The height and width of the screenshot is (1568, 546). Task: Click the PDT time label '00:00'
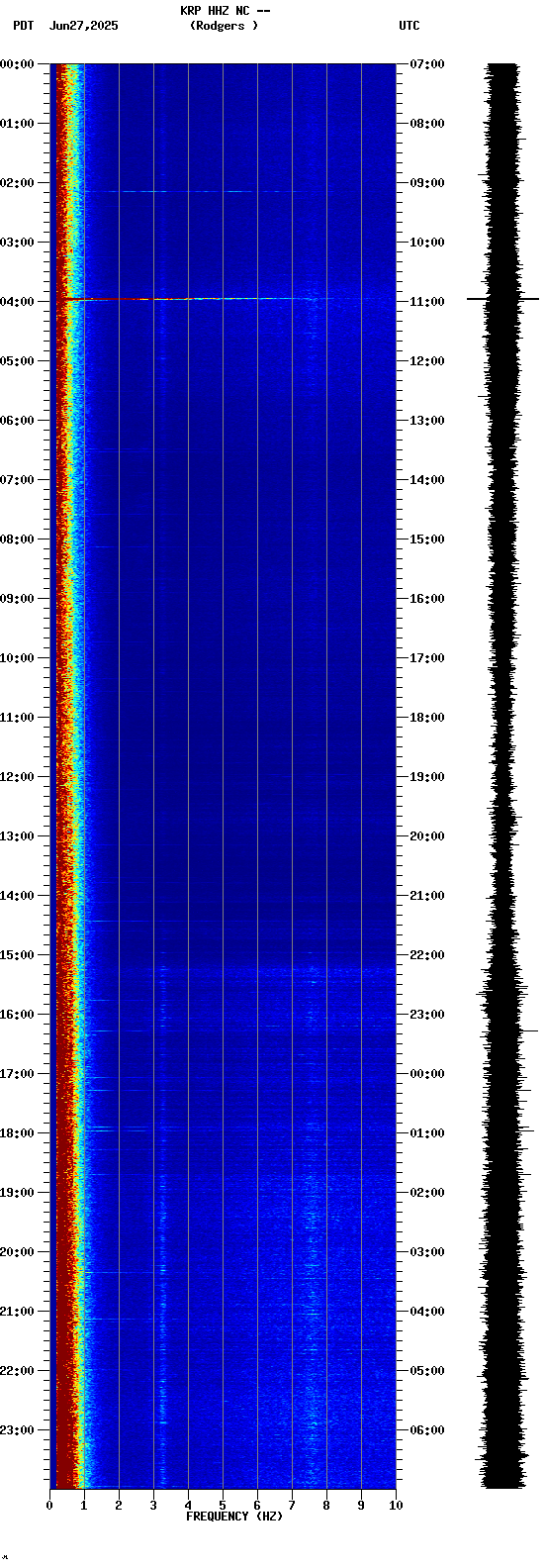(17, 64)
